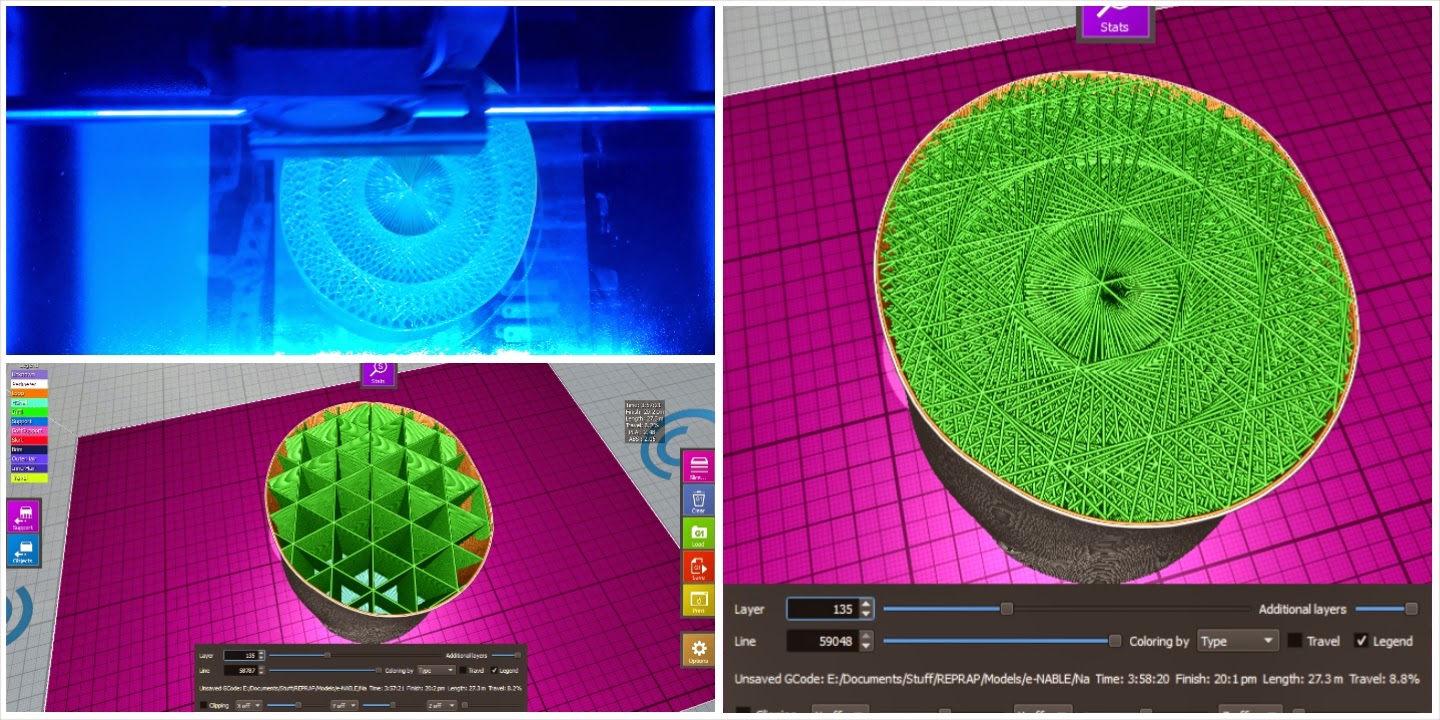This screenshot has height=720, width=1440.
Task: Expand the Z off clipping dropdown
Action: [x=441, y=705]
